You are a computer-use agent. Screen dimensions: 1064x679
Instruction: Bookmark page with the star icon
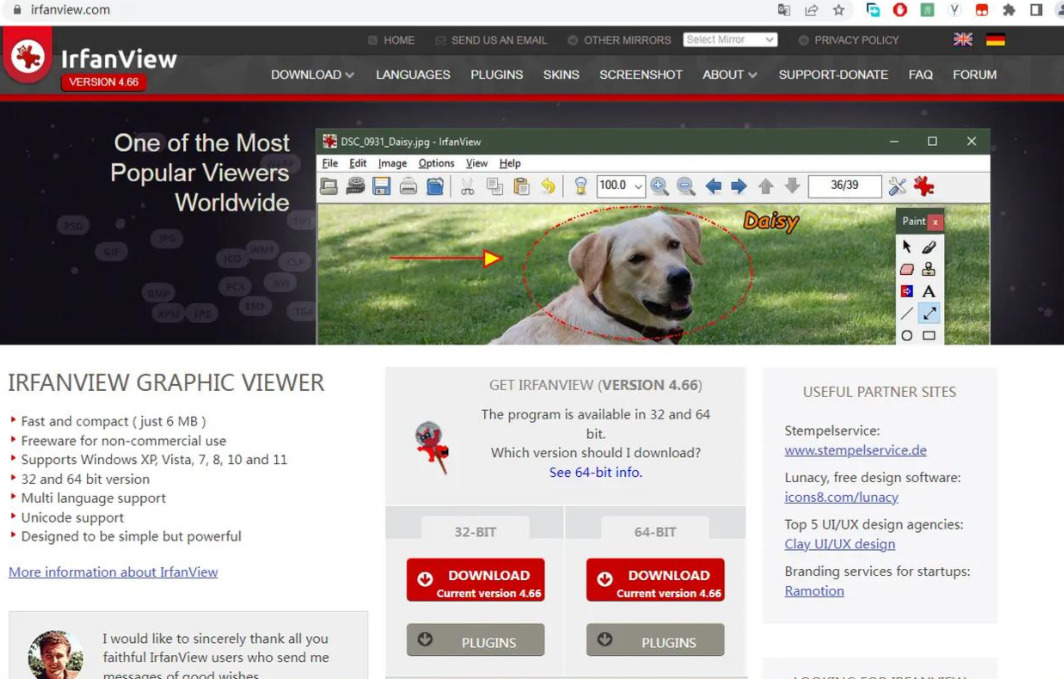click(x=839, y=10)
